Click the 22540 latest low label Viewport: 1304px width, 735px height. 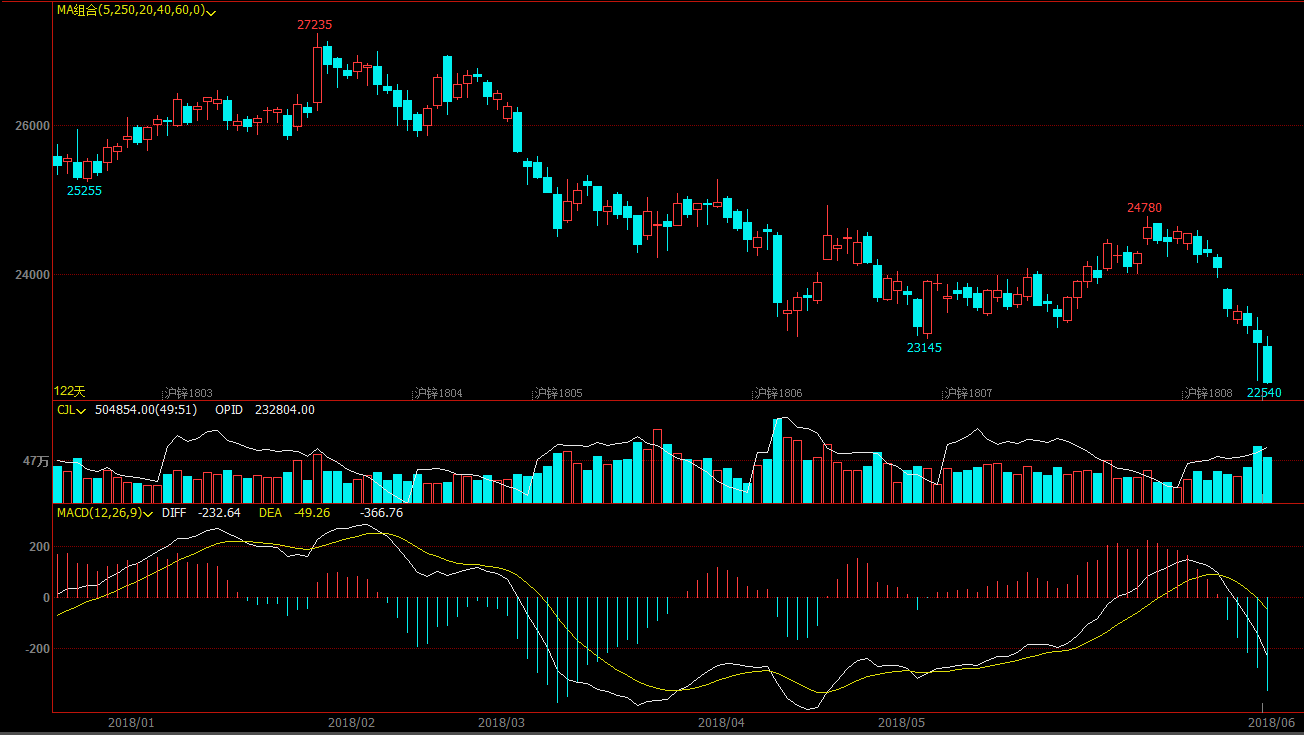pyautogui.click(x=1264, y=393)
